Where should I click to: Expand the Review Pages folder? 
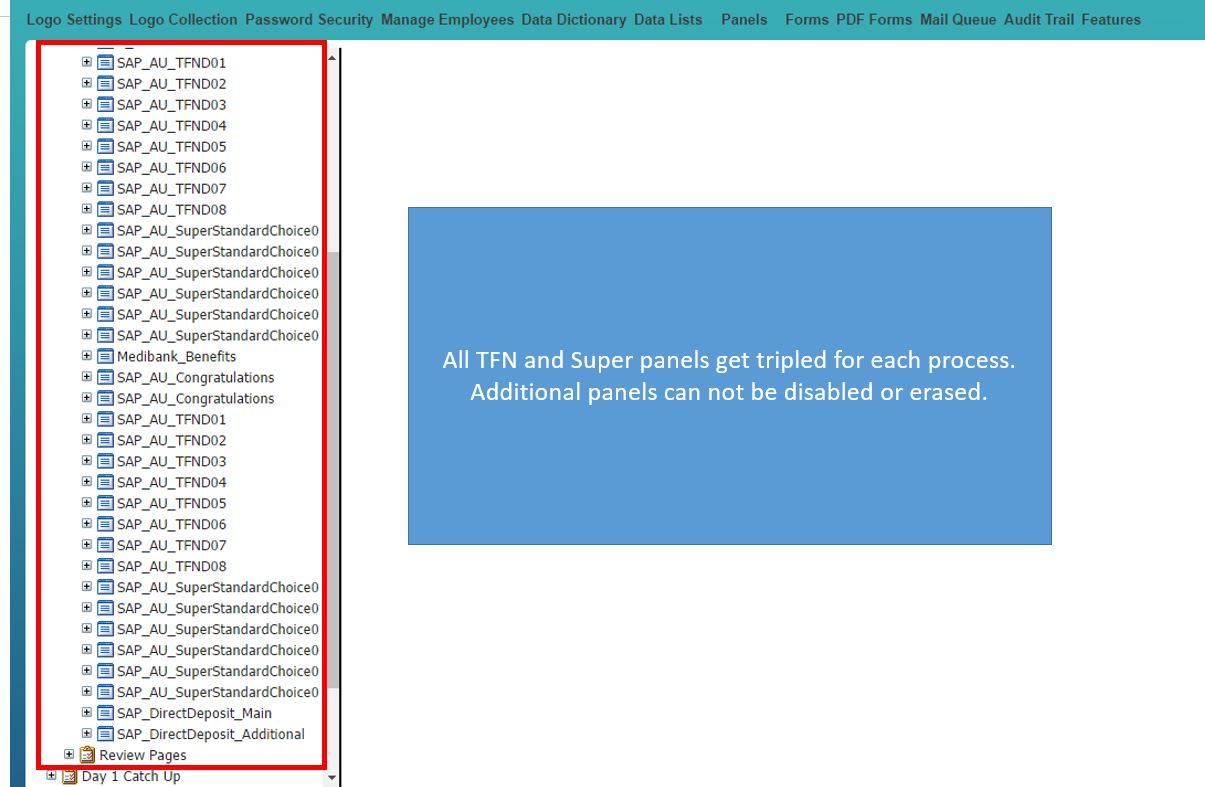[69, 754]
